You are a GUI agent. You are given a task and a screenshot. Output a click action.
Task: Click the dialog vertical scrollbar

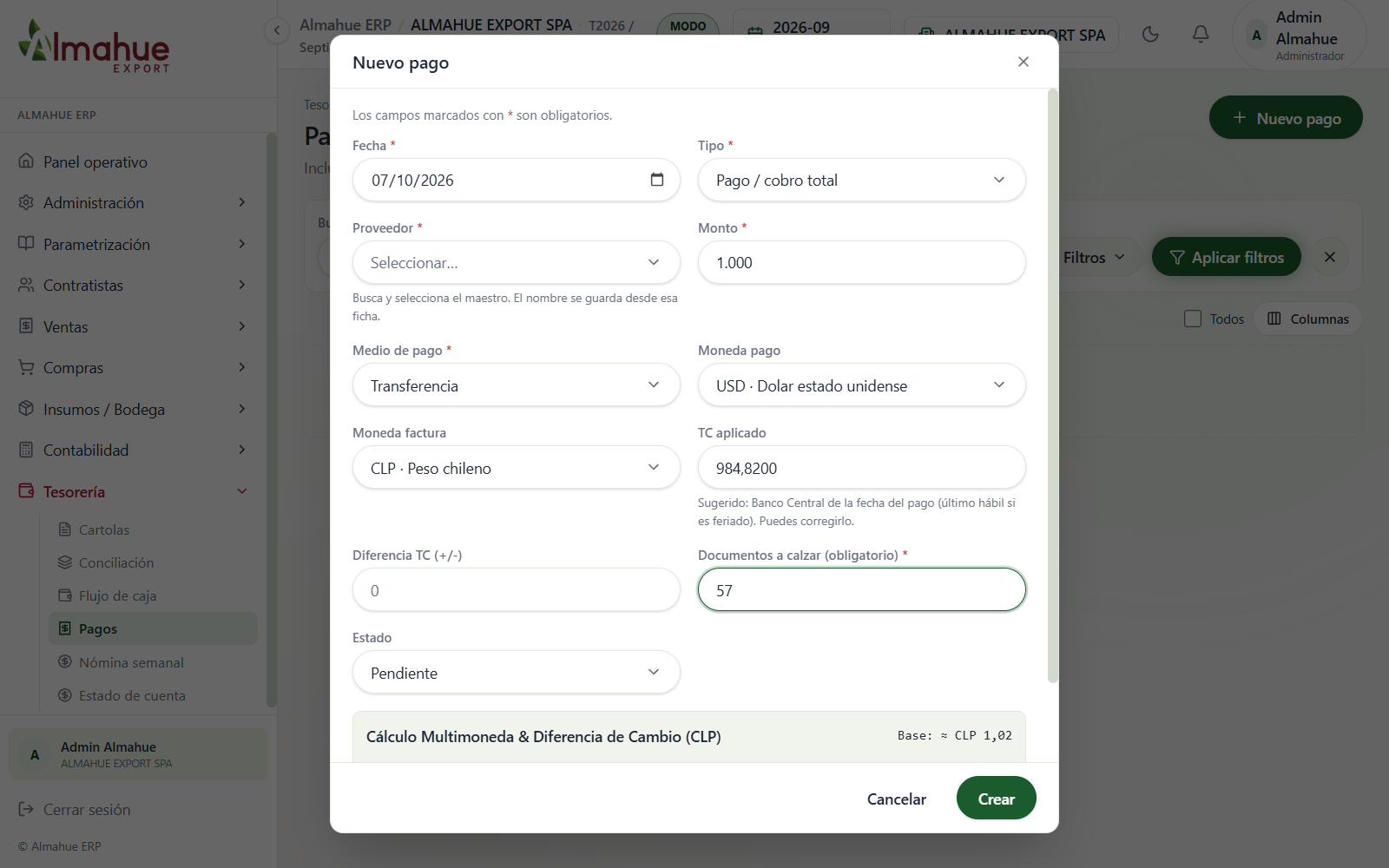click(x=1053, y=385)
